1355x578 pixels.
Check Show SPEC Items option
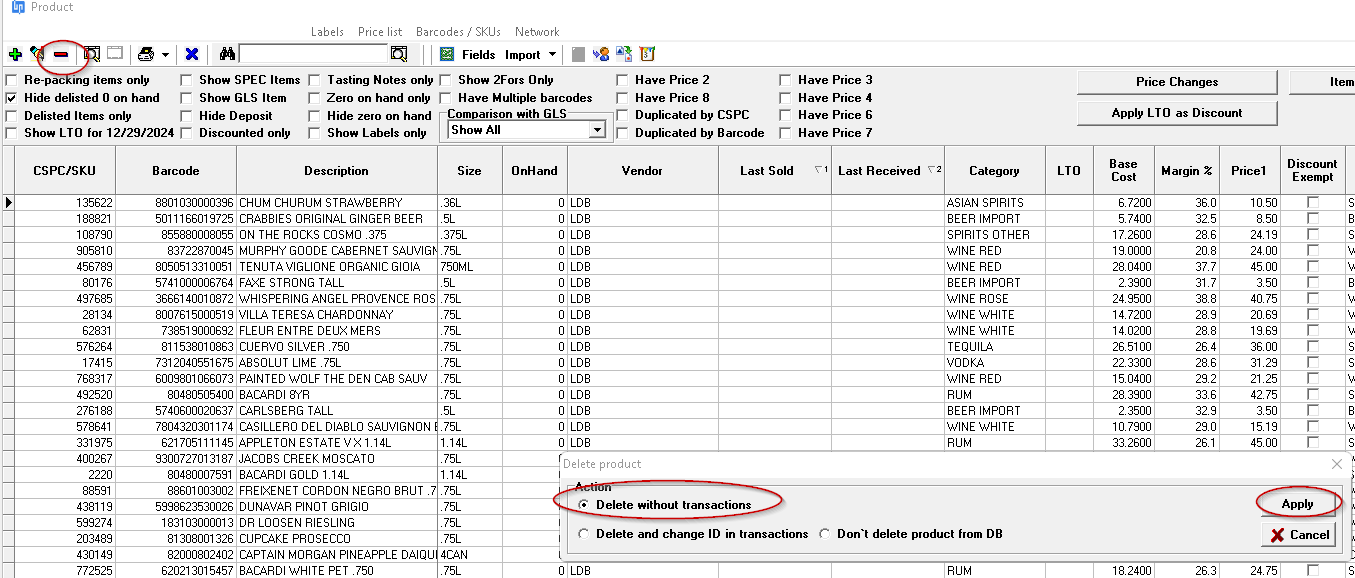point(186,80)
